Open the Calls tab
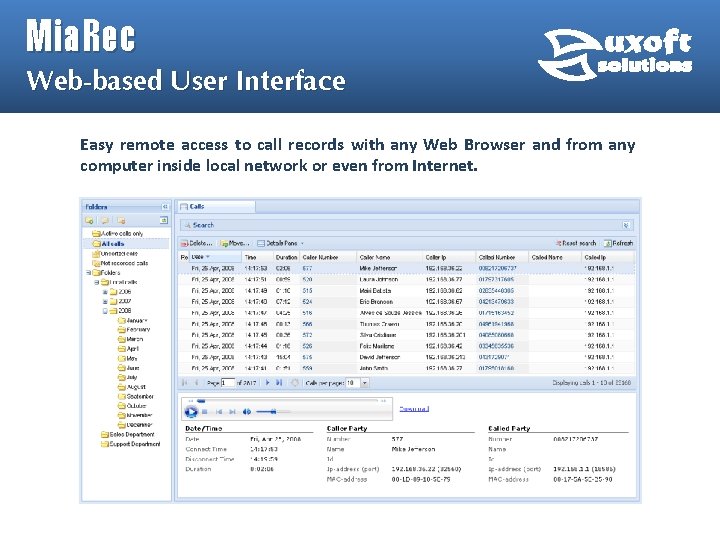Viewport: 720px width, 540px height. (x=217, y=207)
